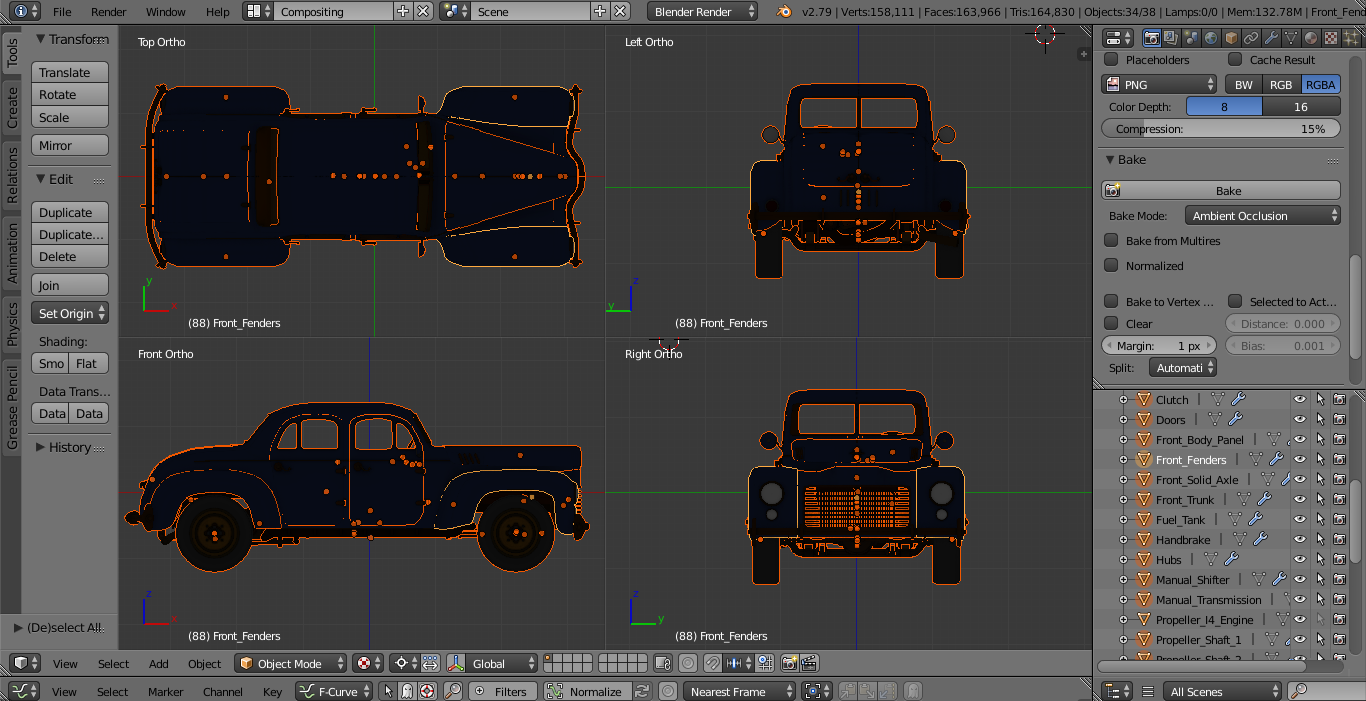
Task: Click the OpenGL render animation clapper icon
Action: pyautogui.click(x=810, y=663)
